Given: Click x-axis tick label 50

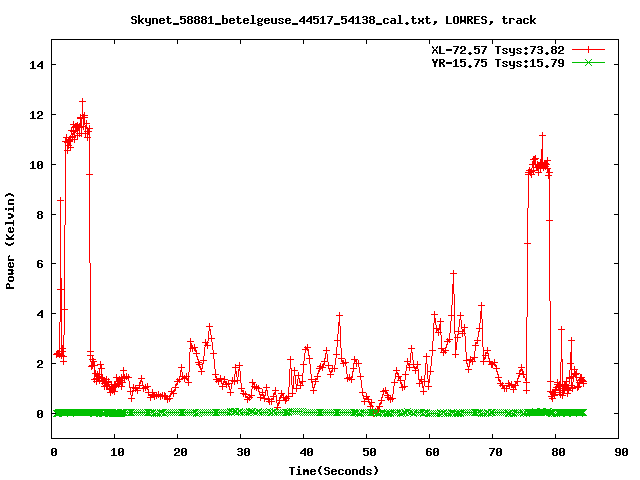Looking at the screenshot, I should pyautogui.click(x=369, y=452).
